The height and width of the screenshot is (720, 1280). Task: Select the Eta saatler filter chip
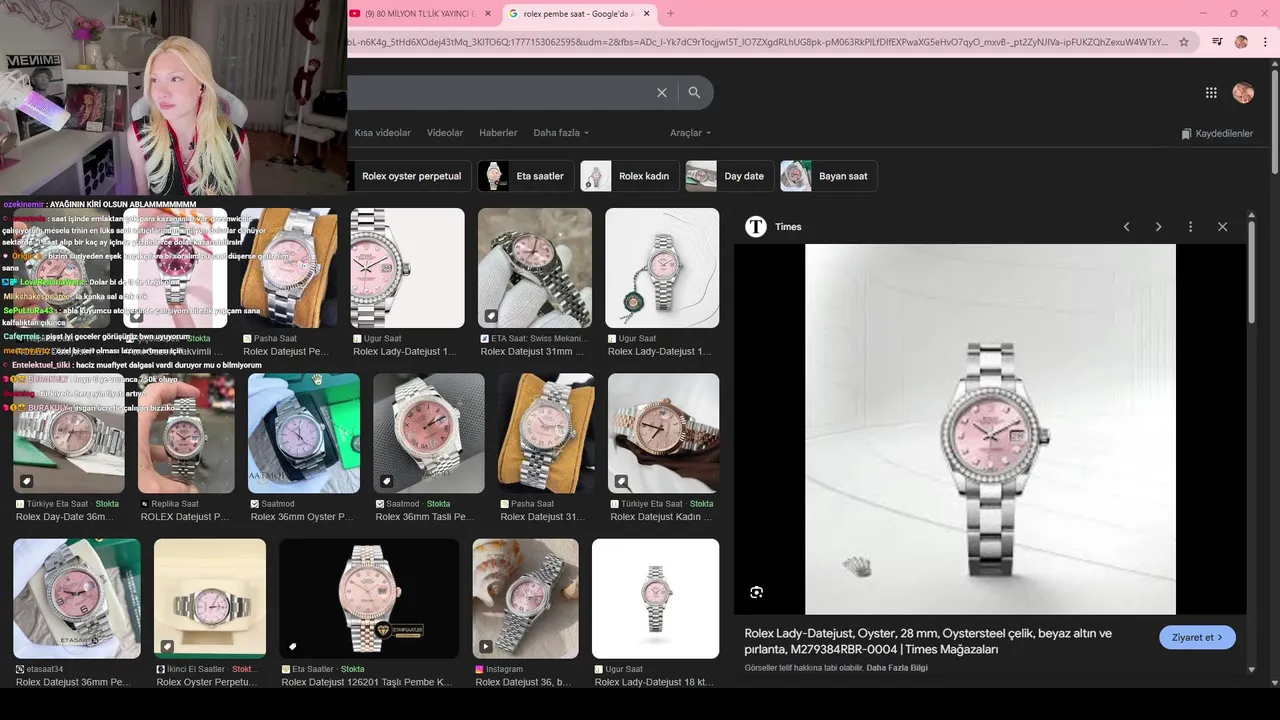[x=526, y=176]
